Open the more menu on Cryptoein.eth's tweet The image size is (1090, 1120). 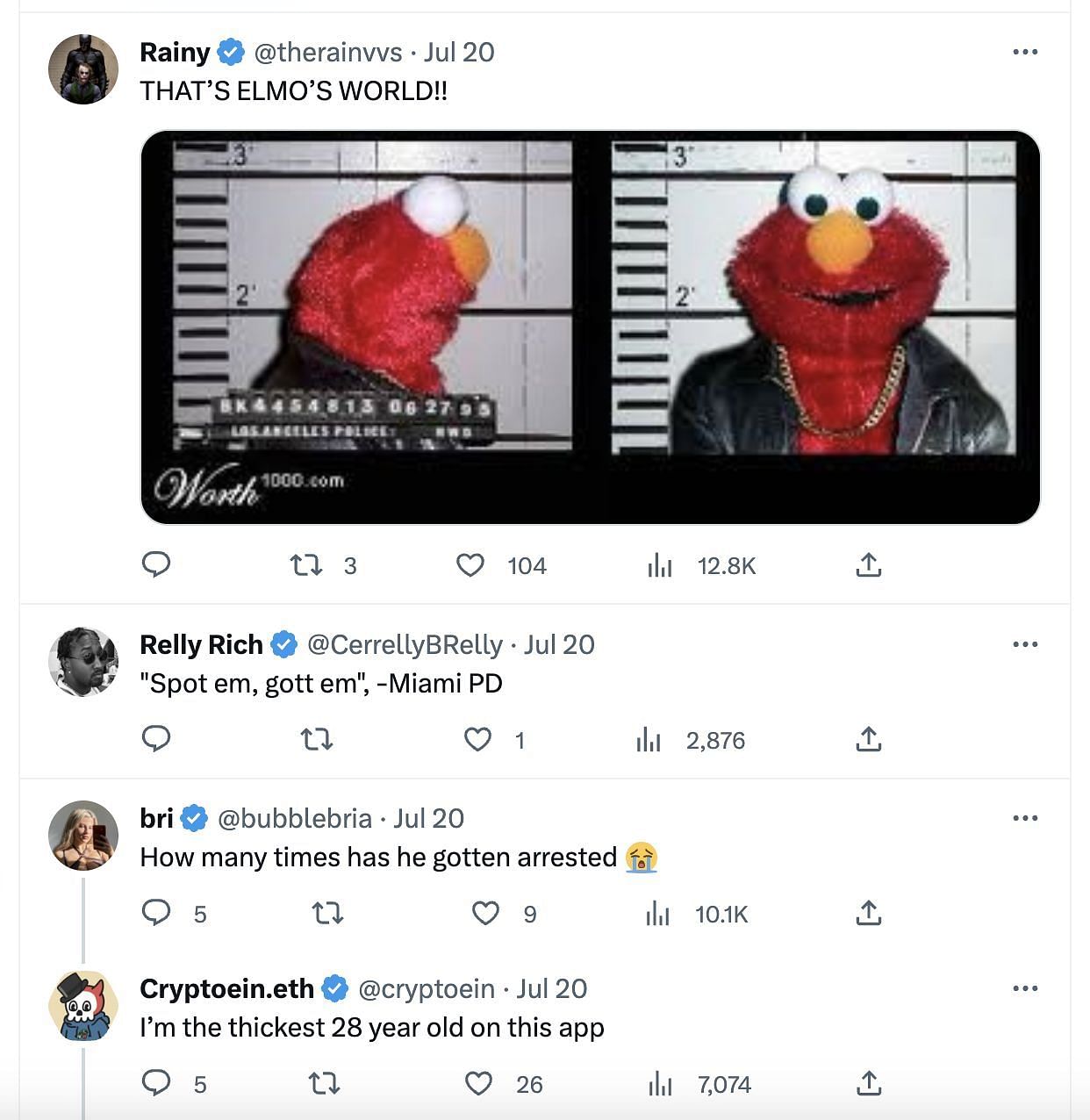1025,988
